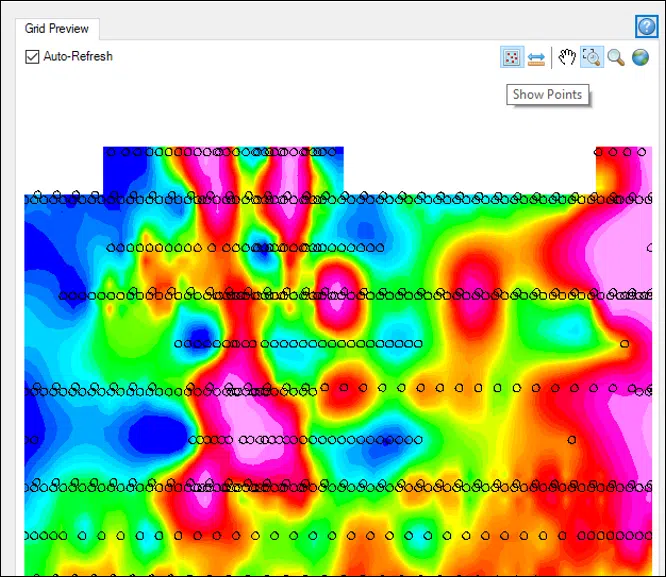Activate the pan hand tool
Screen dimensions: 666x577
[567, 57]
